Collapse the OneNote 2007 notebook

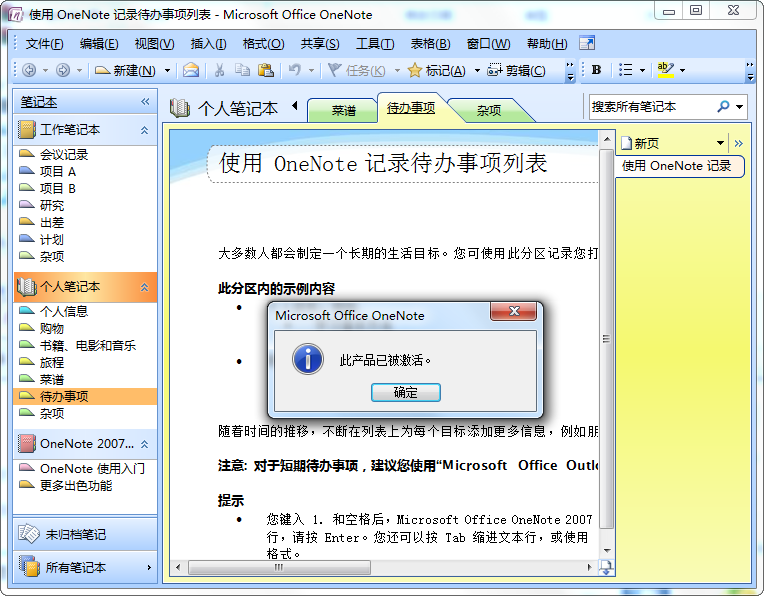[144, 444]
